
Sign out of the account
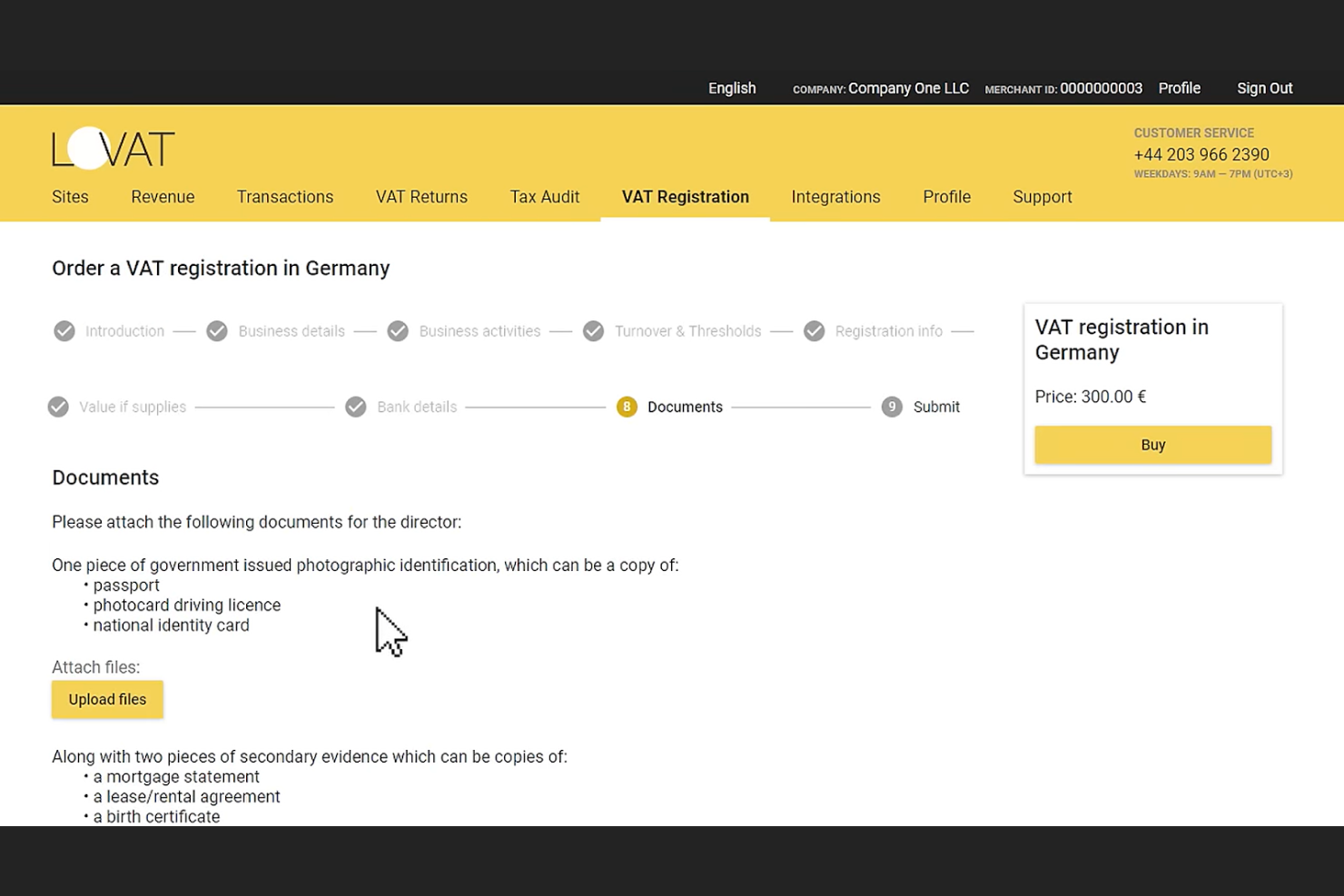tap(1264, 88)
